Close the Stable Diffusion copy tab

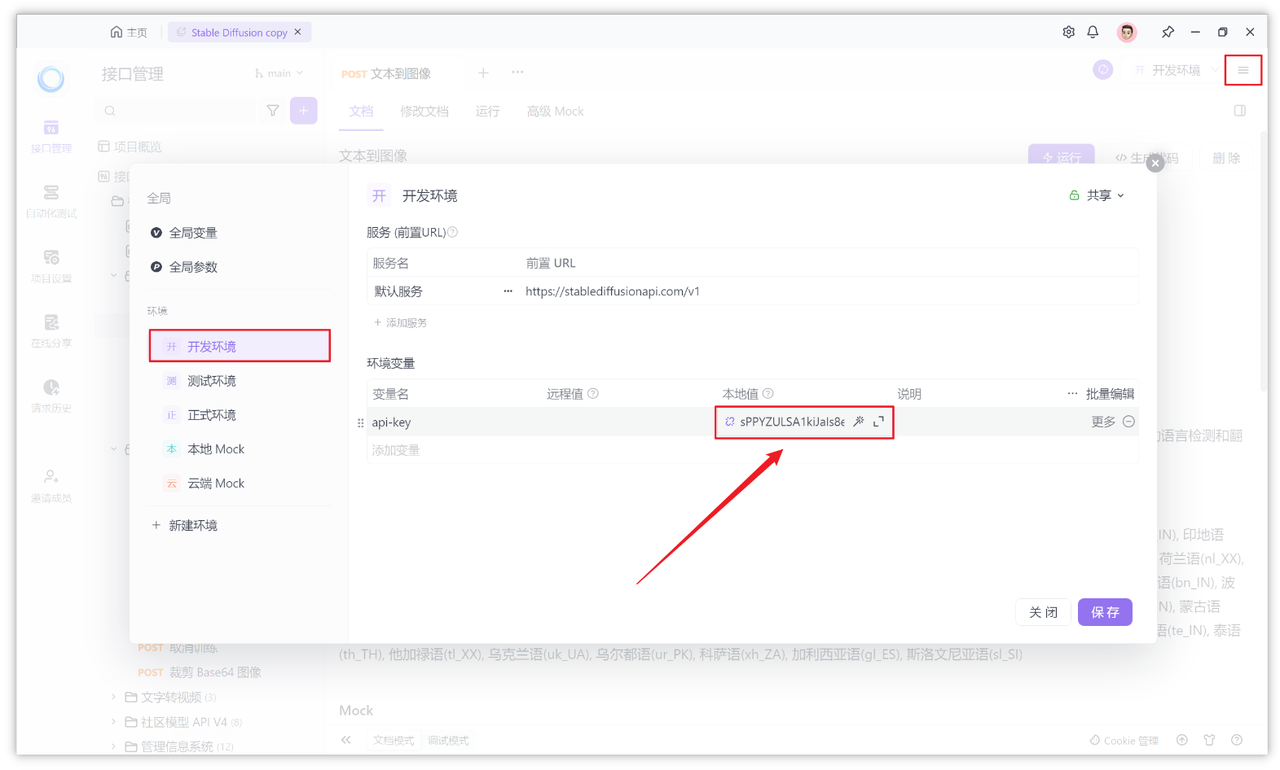[x=298, y=32]
